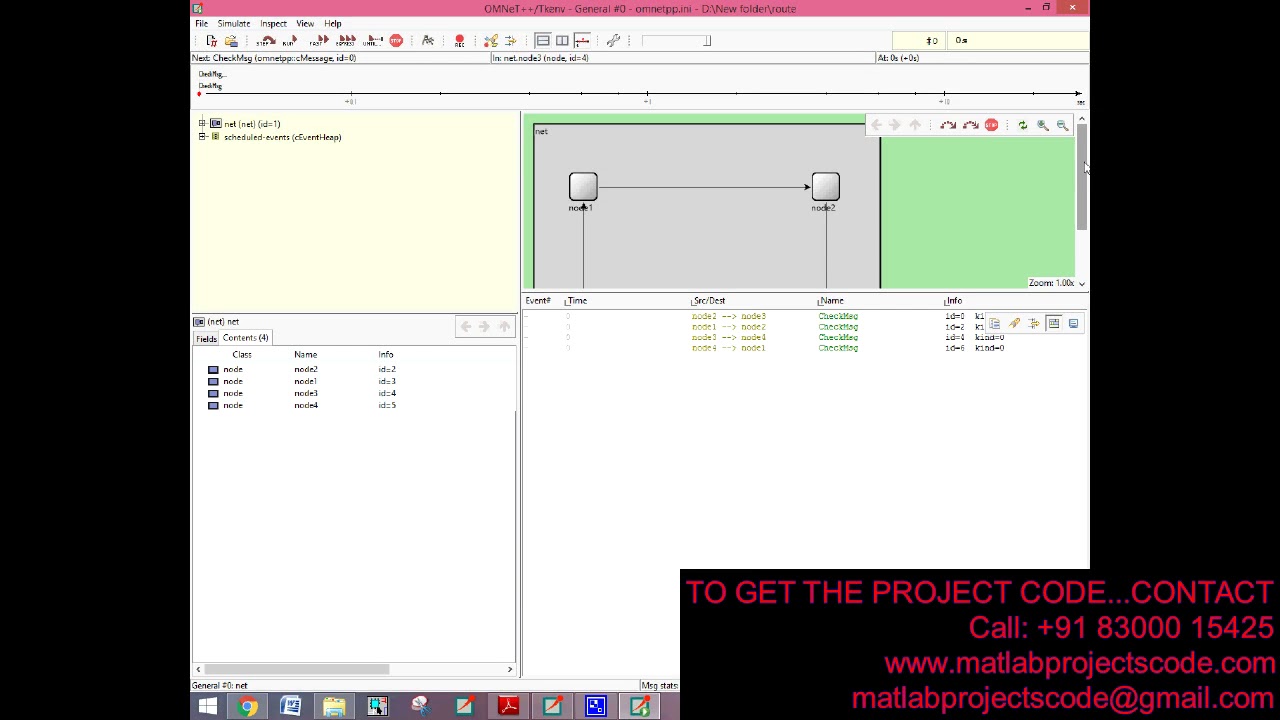Click the animation speed slider

pos(676,41)
